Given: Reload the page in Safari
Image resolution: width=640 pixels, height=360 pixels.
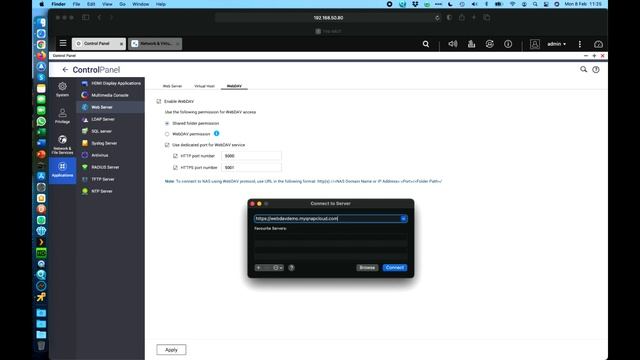Looking at the screenshot, I should click(x=437, y=18).
